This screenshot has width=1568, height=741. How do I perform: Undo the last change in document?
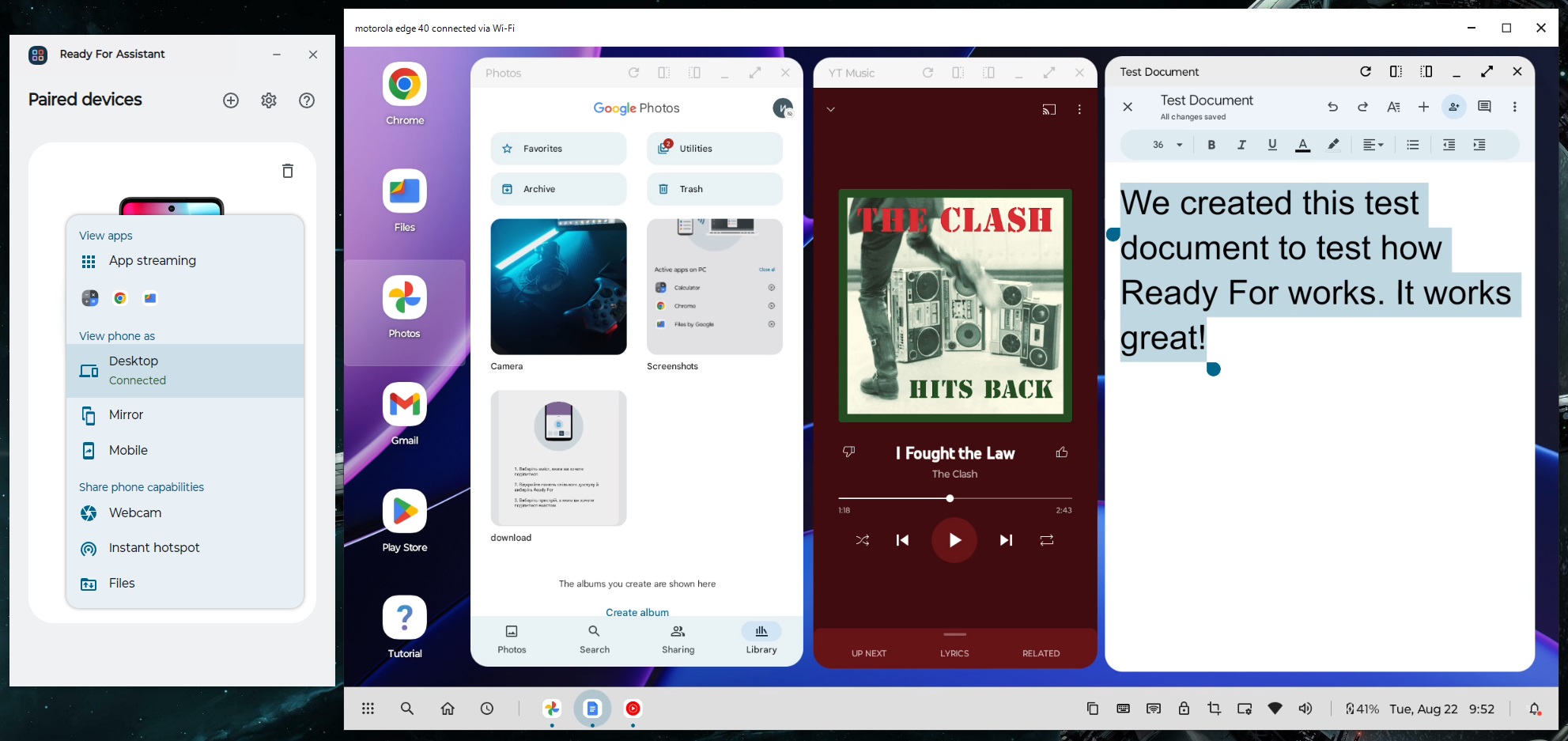click(1332, 107)
